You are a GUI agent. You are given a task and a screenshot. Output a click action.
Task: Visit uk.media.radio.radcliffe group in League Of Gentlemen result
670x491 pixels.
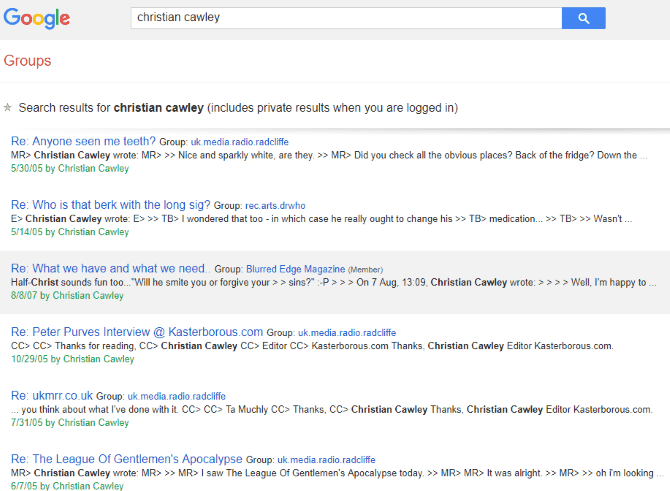tap(326, 459)
